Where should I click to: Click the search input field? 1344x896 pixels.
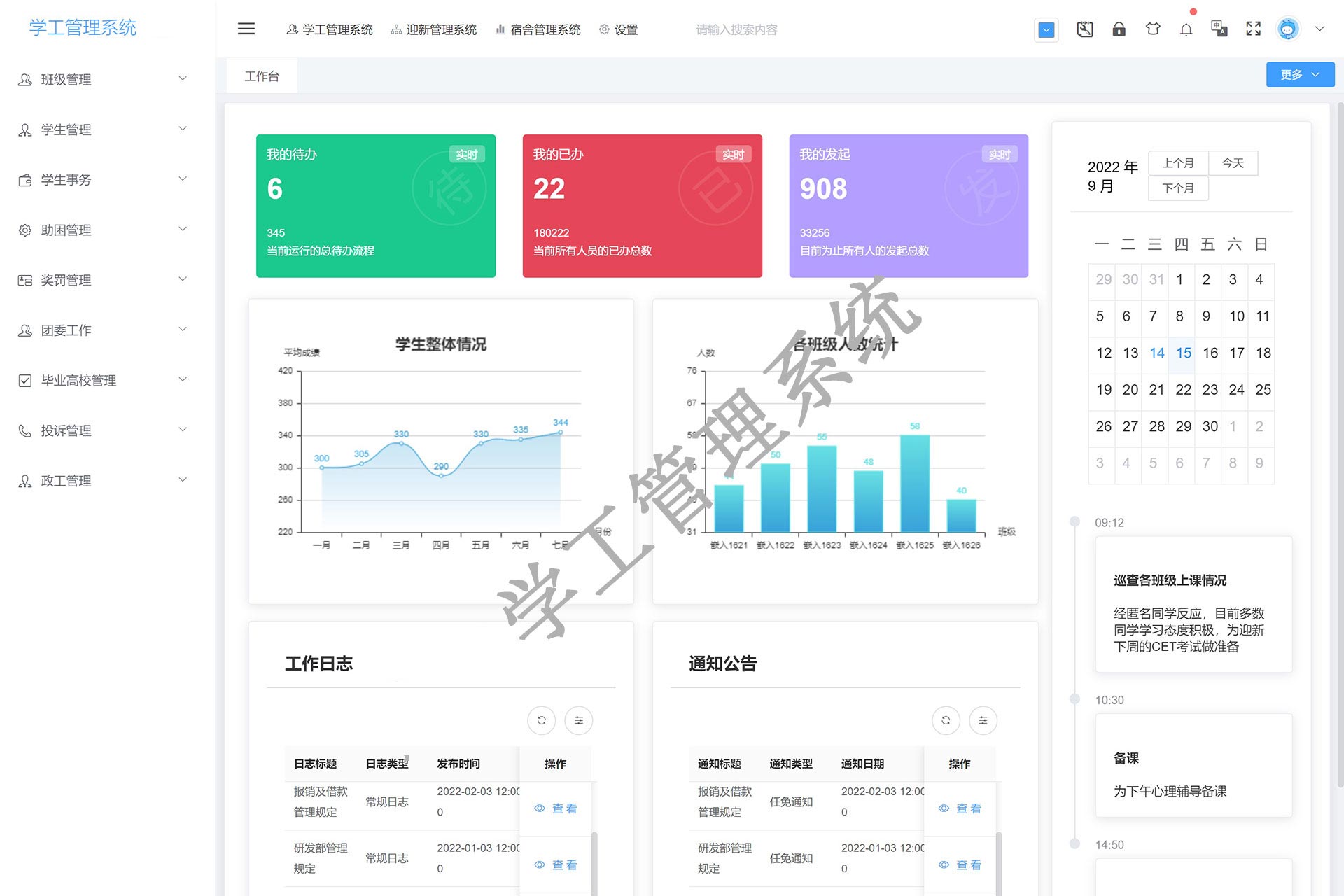pyautogui.click(x=736, y=29)
